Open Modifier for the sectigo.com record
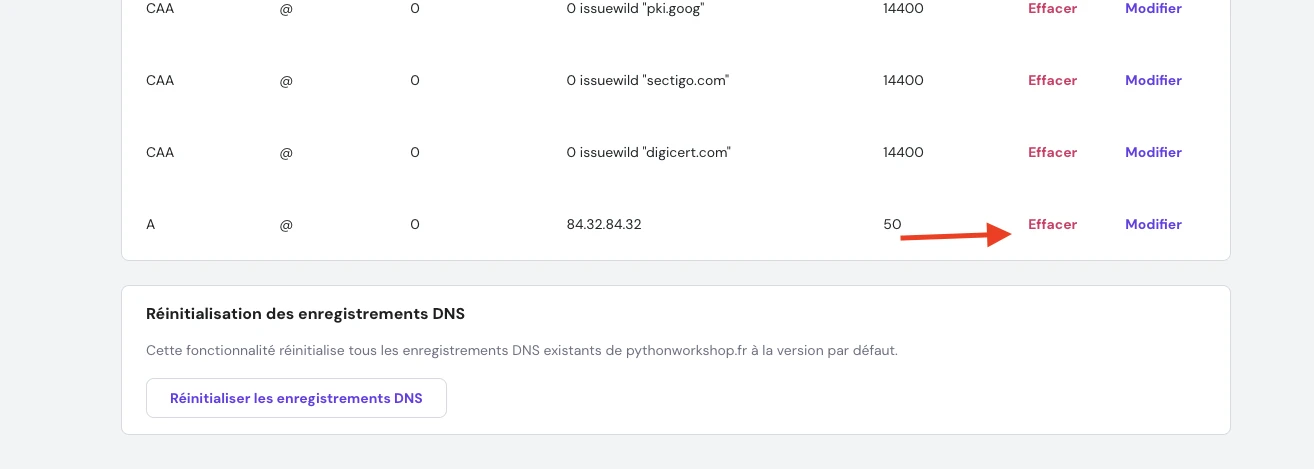Viewport: 1314px width, 469px height. click(x=1153, y=80)
